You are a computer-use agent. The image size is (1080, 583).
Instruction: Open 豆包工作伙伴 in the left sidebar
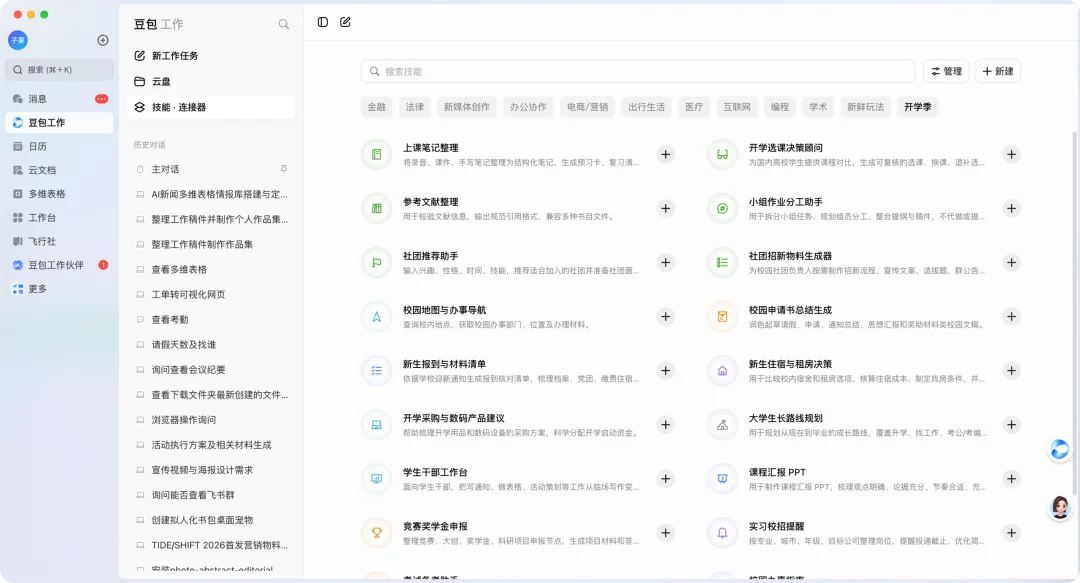click(60, 265)
